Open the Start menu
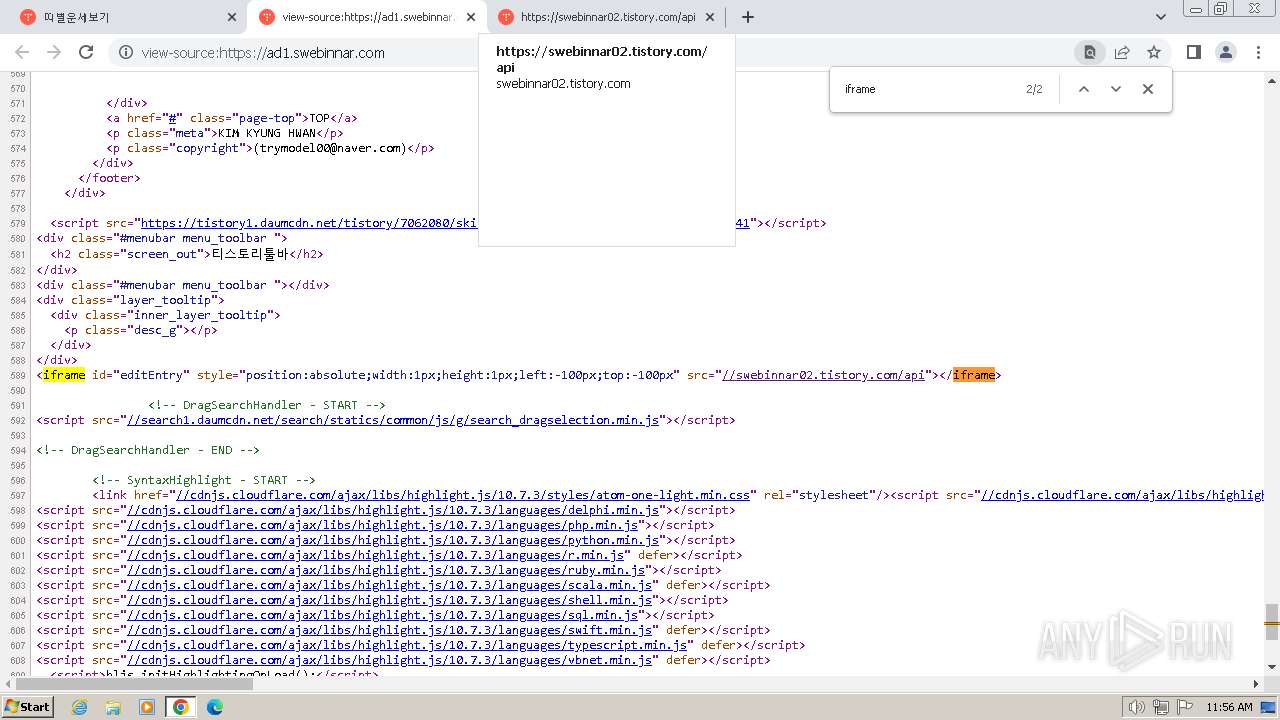 click(x=27, y=707)
